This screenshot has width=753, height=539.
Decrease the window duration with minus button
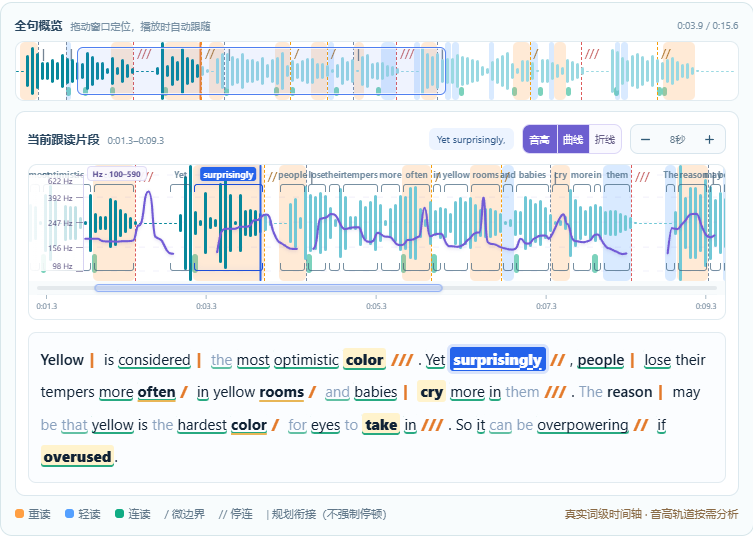point(645,139)
